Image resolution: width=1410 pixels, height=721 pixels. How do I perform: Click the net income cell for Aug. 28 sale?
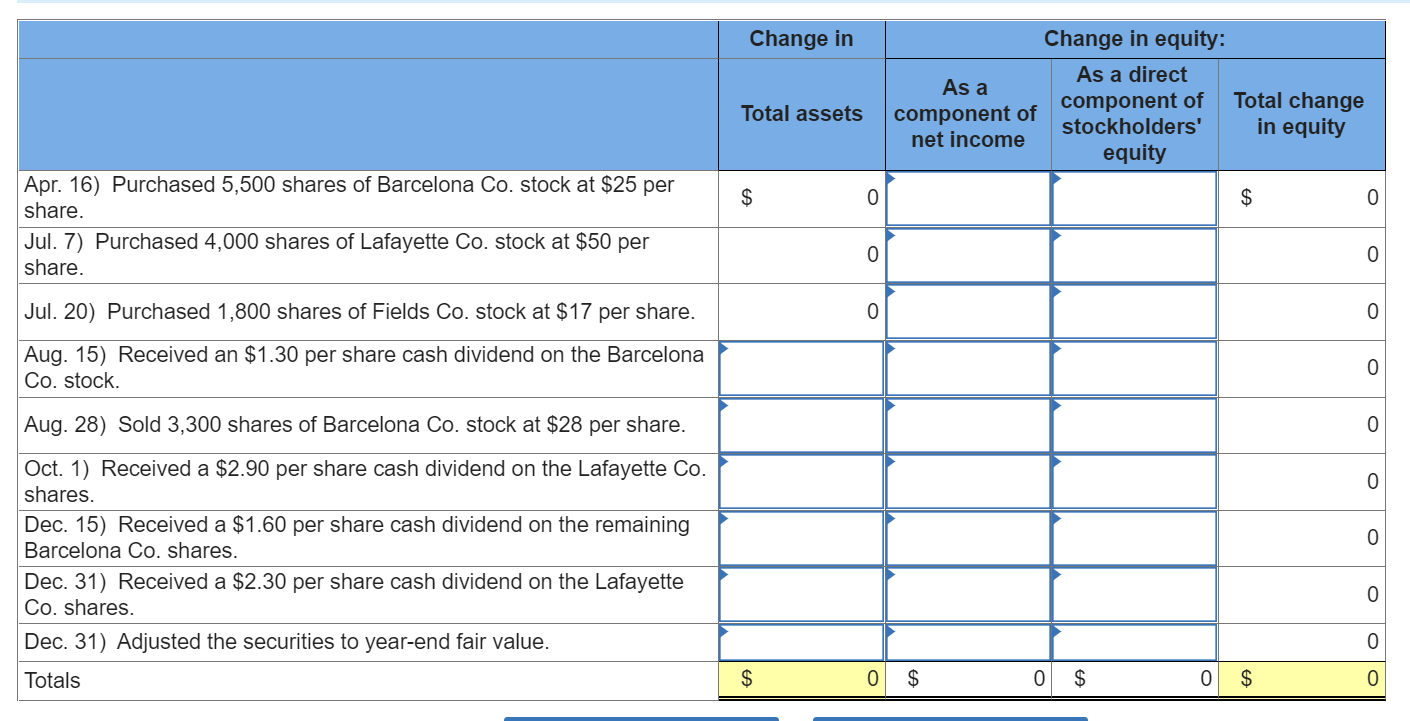point(965,424)
